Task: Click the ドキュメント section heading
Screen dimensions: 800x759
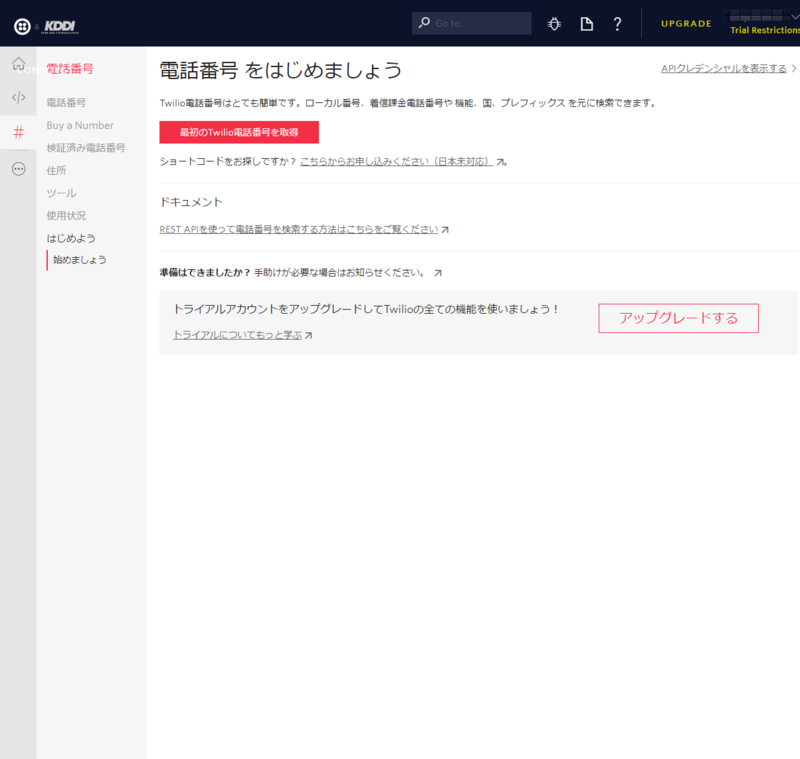Action: [191, 202]
